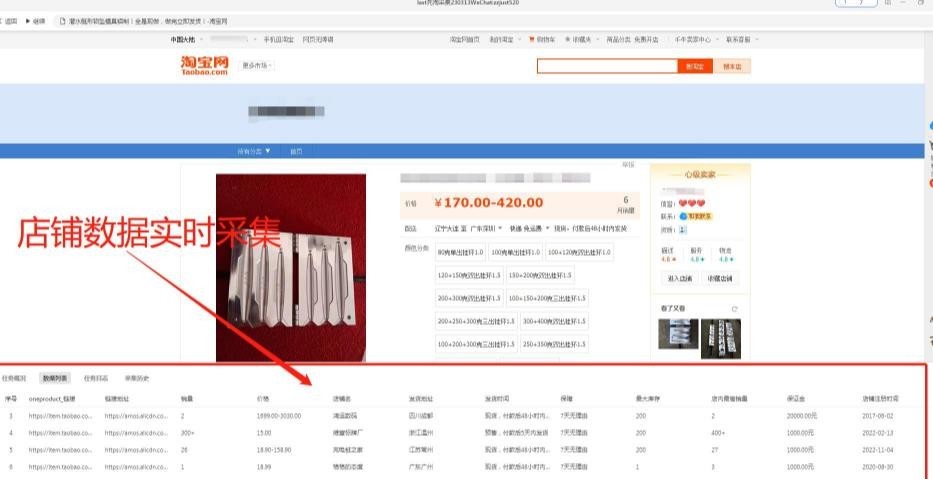The width and height of the screenshot is (933, 502).
Task: Switch to the 任务日志 tab
Action: click(x=96, y=378)
